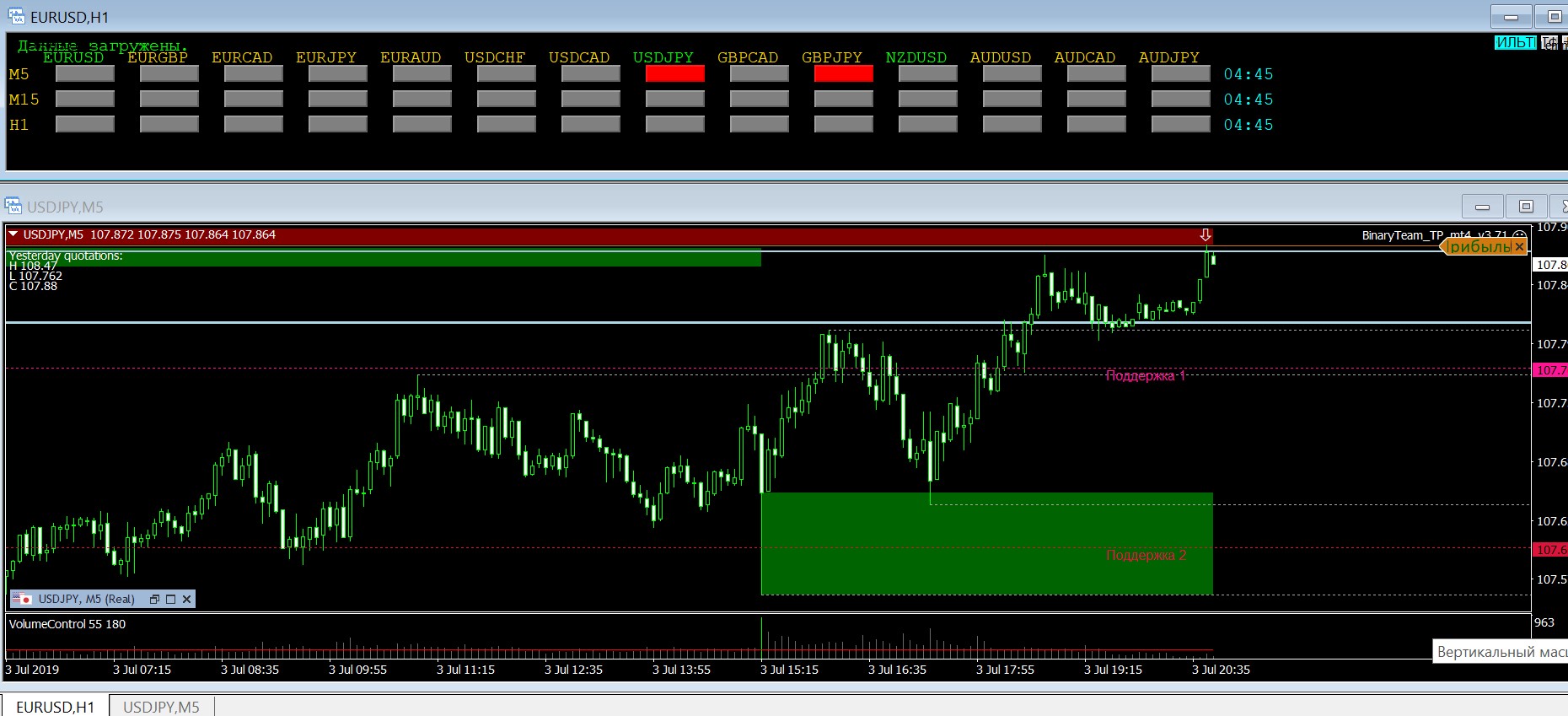This screenshot has height=716, width=1568.
Task: Expand the USDJPY,M5 chart header triangle
Action: tap(13, 234)
